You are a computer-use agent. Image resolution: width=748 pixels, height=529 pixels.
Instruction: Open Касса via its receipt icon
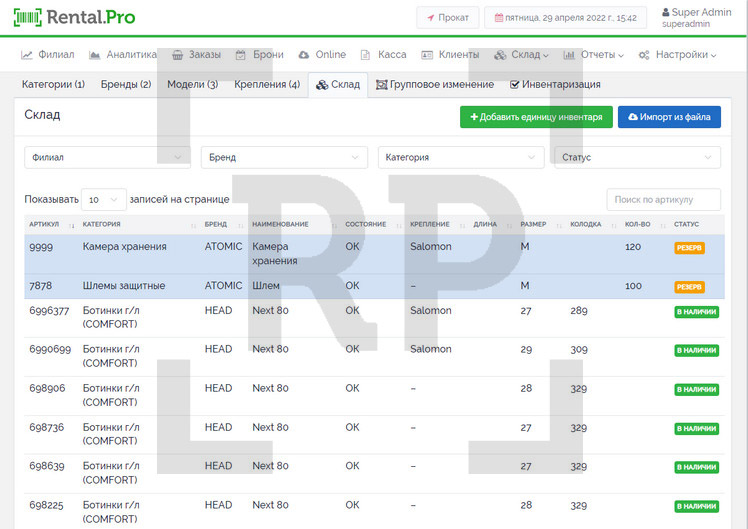pyautogui.click(x=366, y=55)
